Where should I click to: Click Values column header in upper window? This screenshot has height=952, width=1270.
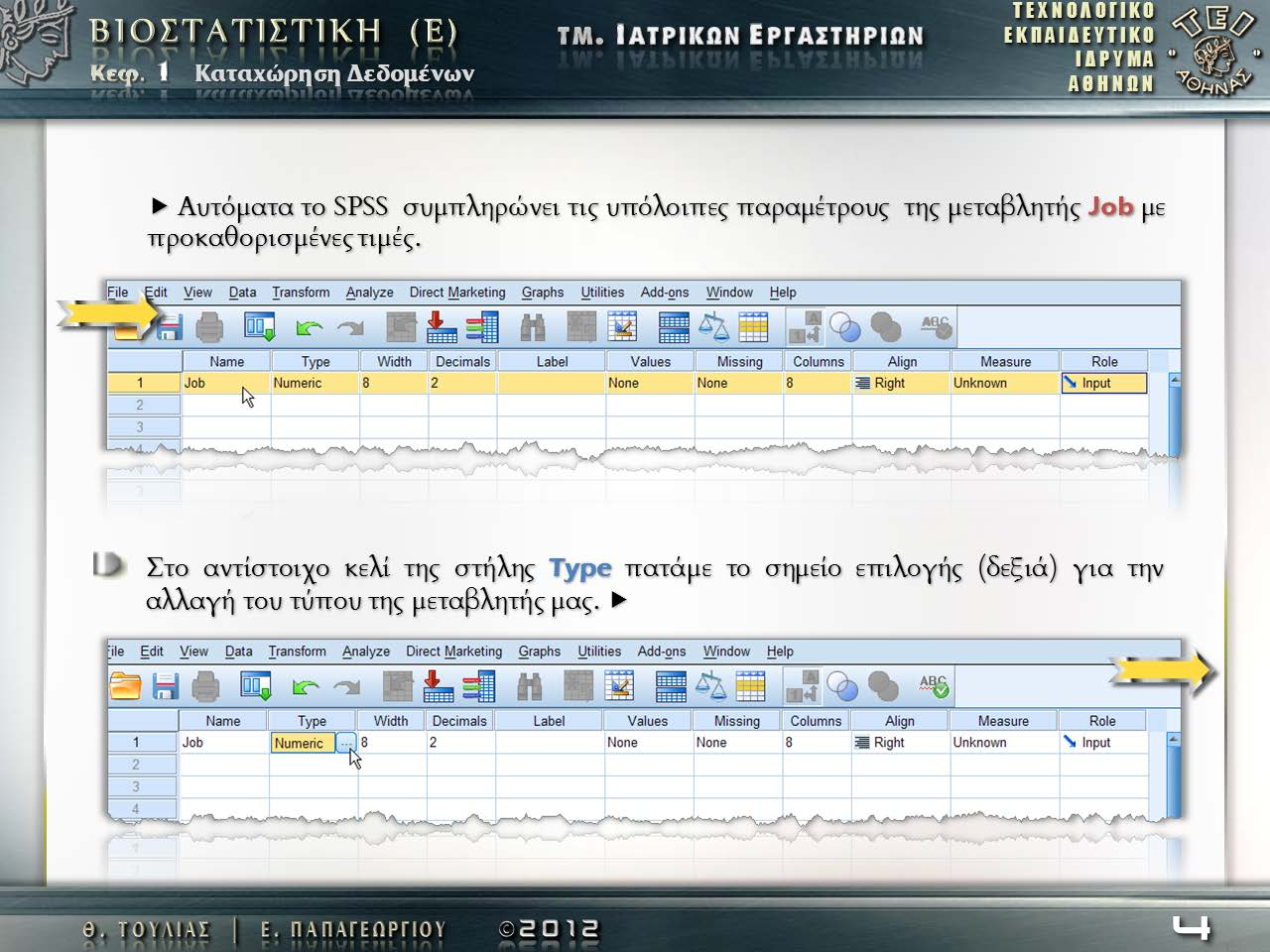pos(650,361)
